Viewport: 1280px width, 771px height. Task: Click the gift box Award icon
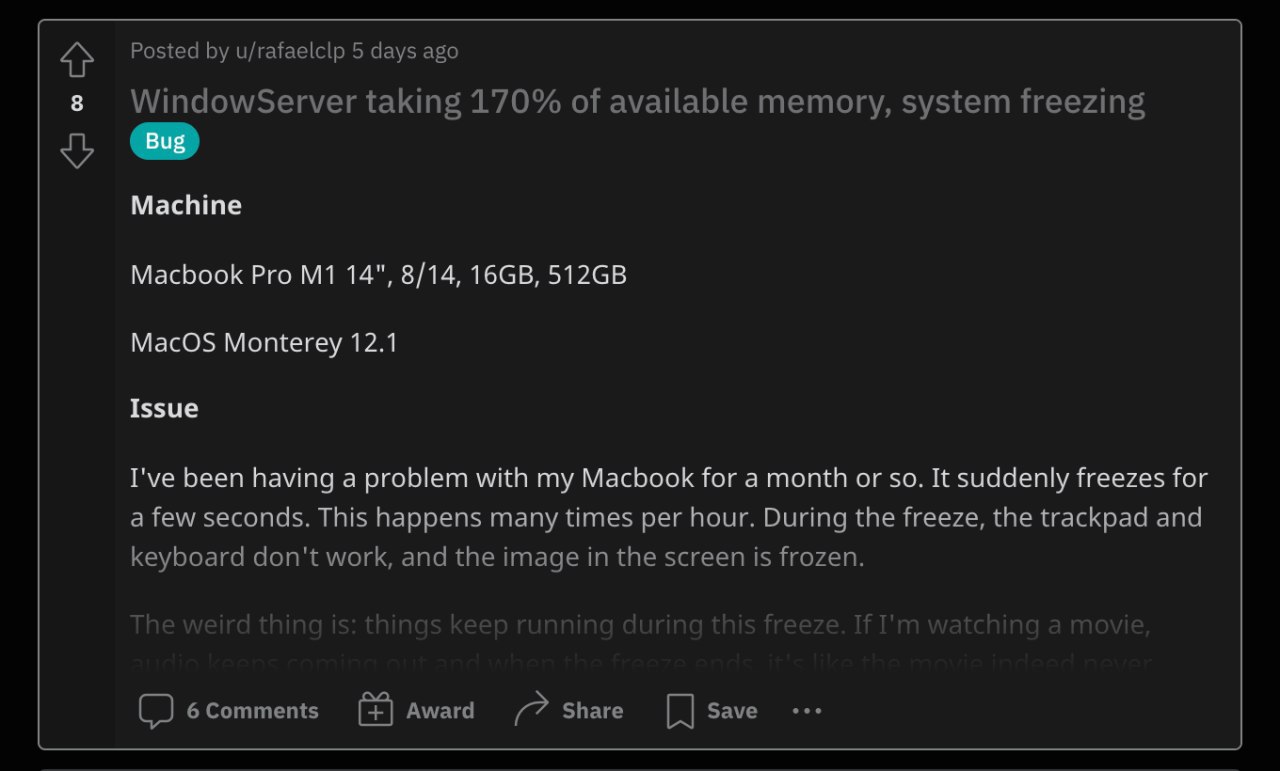click(375, 710)
